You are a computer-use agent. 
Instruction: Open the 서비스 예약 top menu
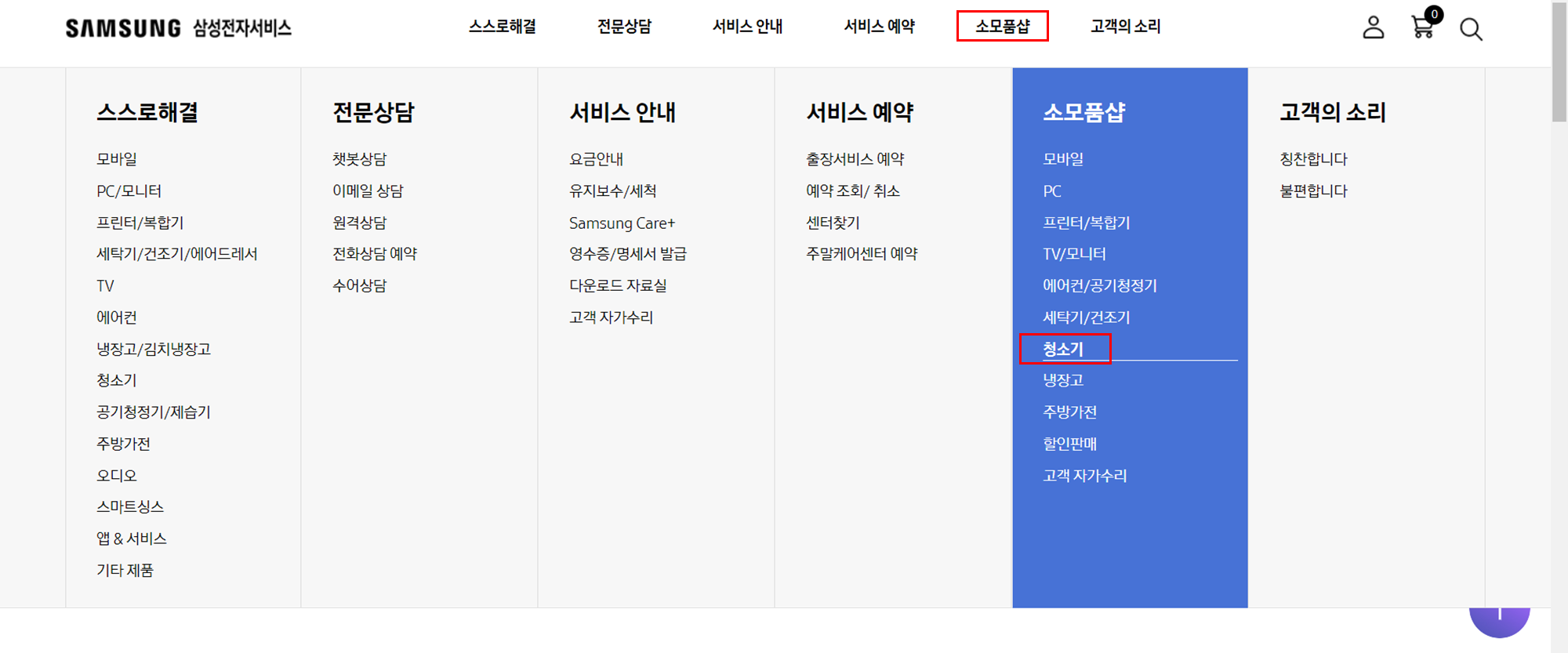pos(880,26)
